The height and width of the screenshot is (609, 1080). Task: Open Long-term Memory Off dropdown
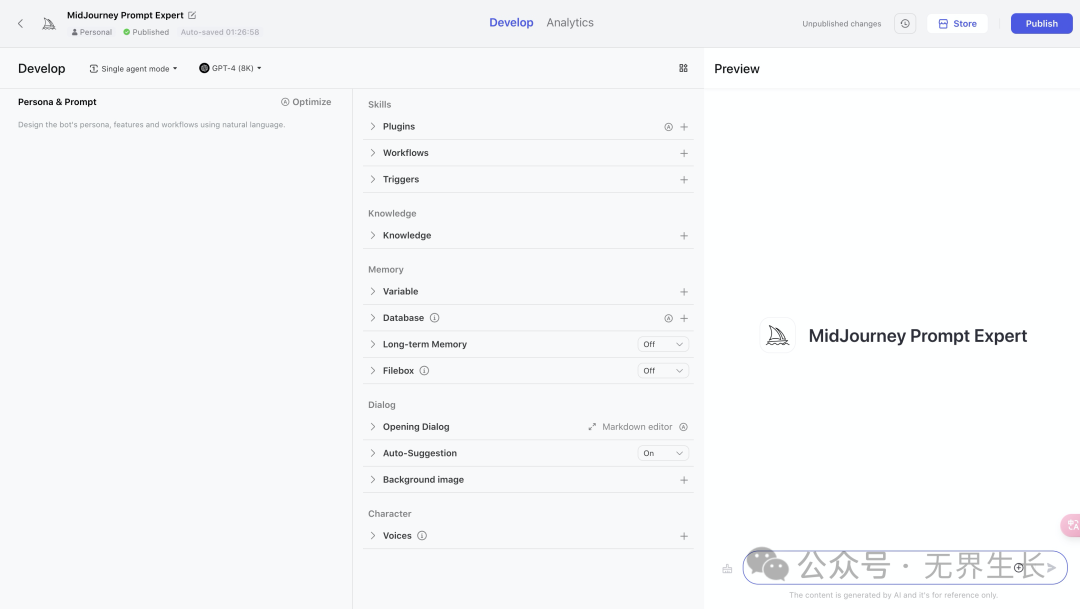[663, 344]
